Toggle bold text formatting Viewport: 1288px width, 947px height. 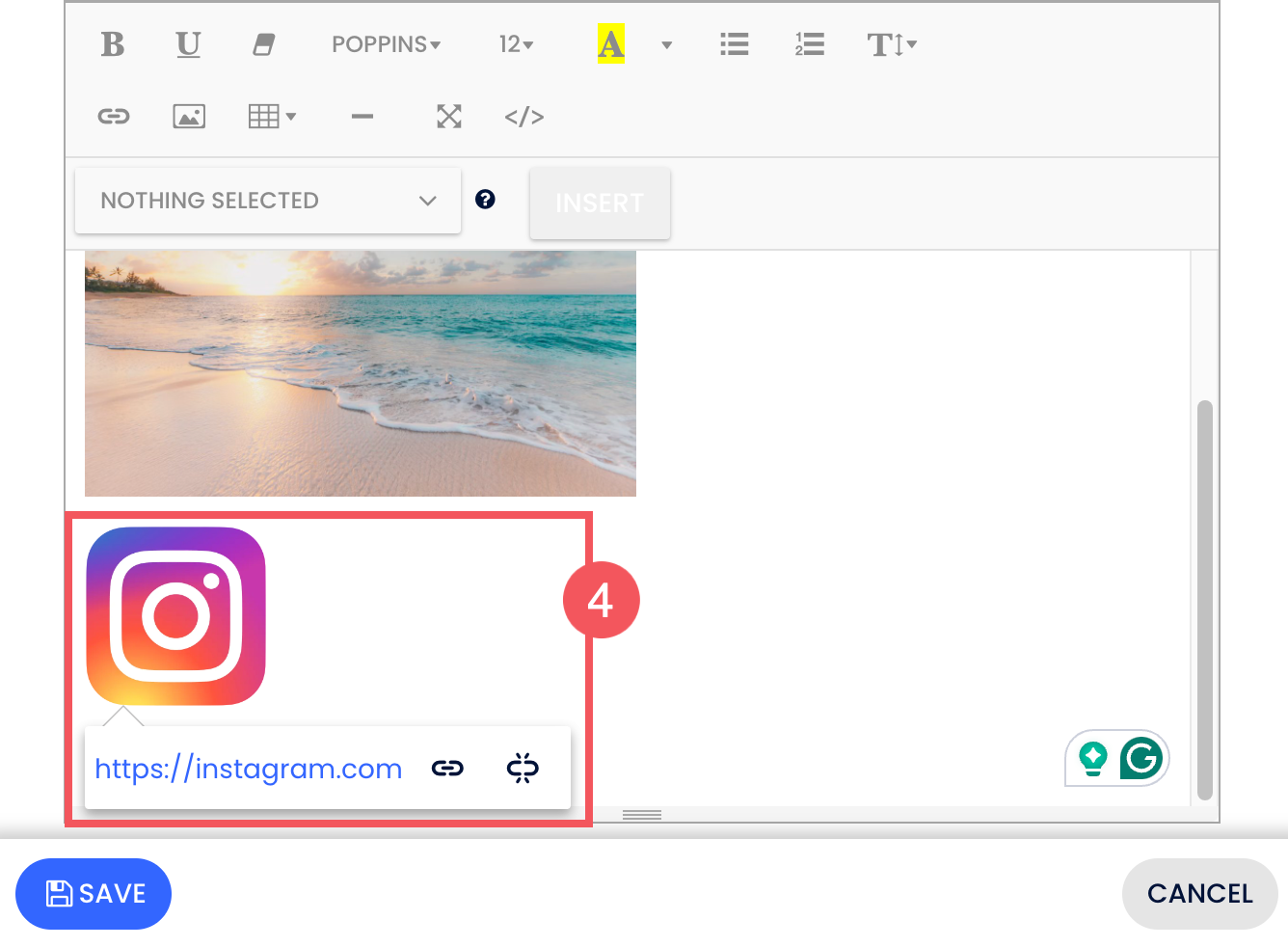click(113, 44)
